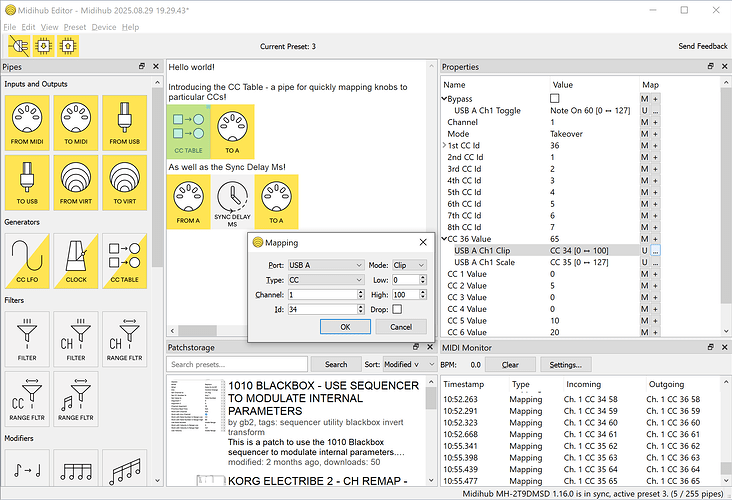Open the Sort dropdown in Patchstorage
This screenshot has width=732, height=500.
point(409,365)
